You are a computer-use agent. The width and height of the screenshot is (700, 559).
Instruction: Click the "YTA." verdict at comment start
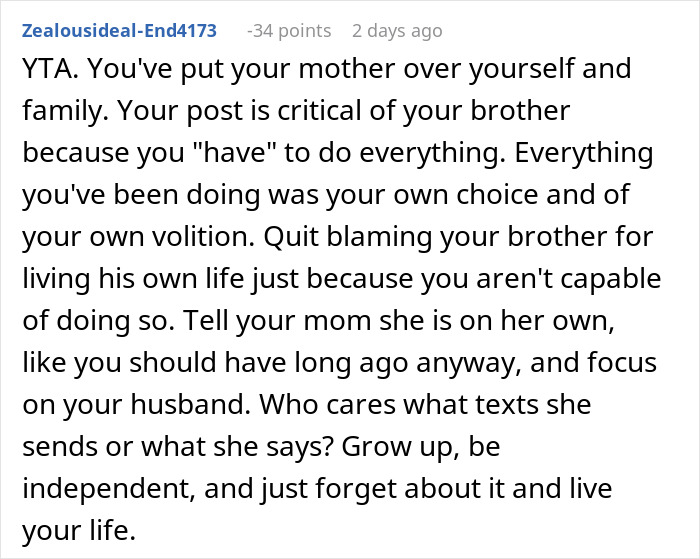pos(47,70)
